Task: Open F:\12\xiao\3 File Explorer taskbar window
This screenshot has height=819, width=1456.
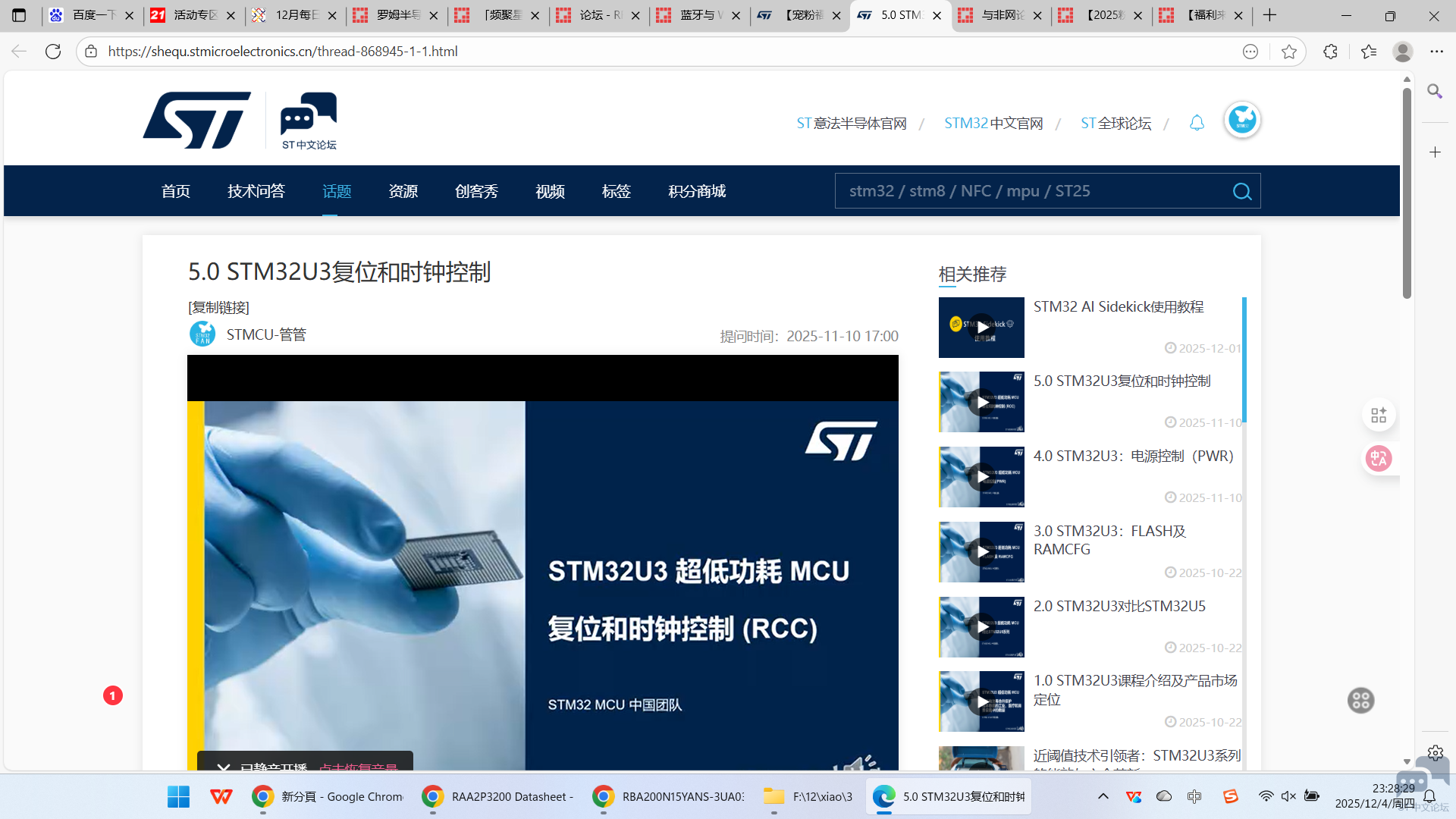Action: (809, 797)
